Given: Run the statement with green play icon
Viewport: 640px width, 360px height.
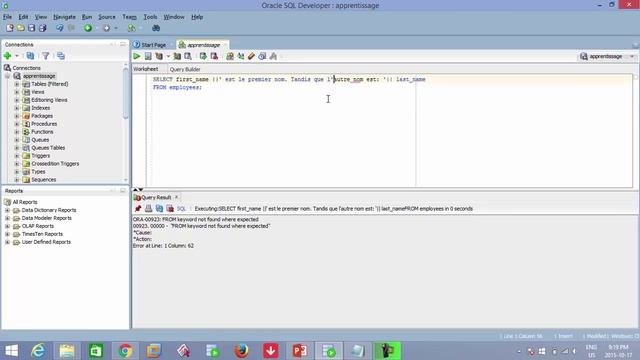Looking at the screenshot, I should click(137, 56).
